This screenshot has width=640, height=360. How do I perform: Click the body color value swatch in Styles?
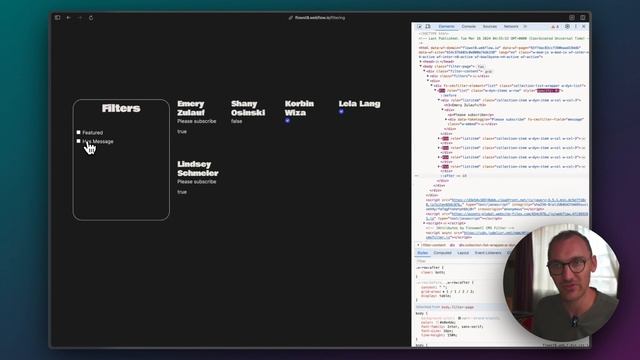click(437, 322)
